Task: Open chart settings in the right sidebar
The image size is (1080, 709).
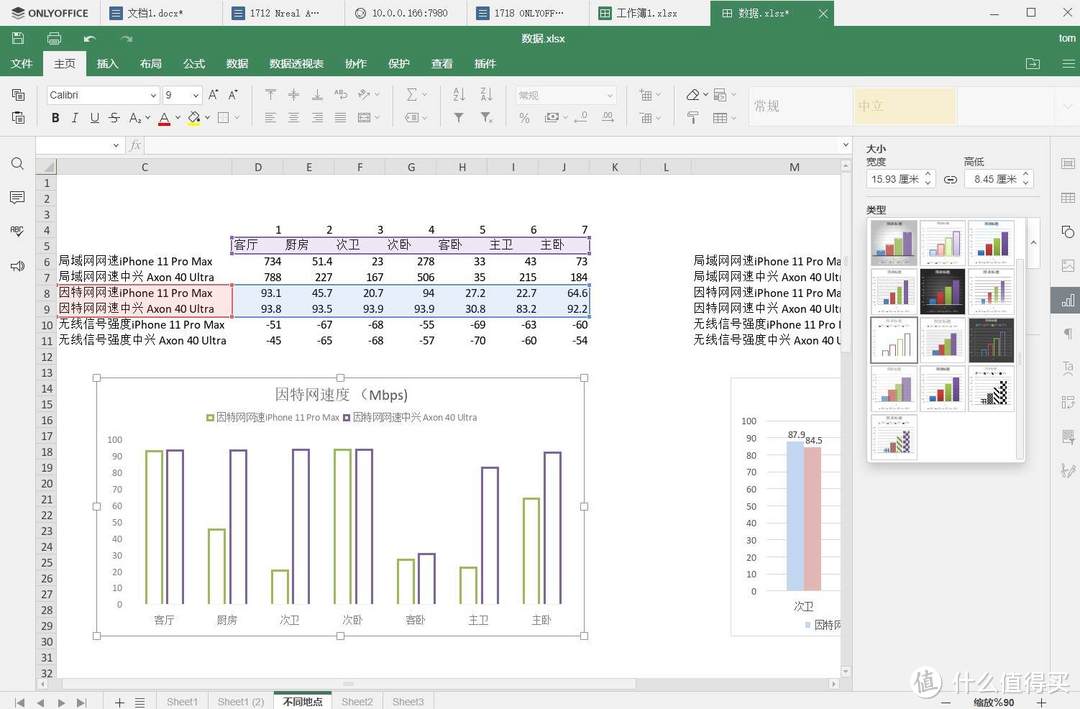Action: click(x=1068, y=300)
